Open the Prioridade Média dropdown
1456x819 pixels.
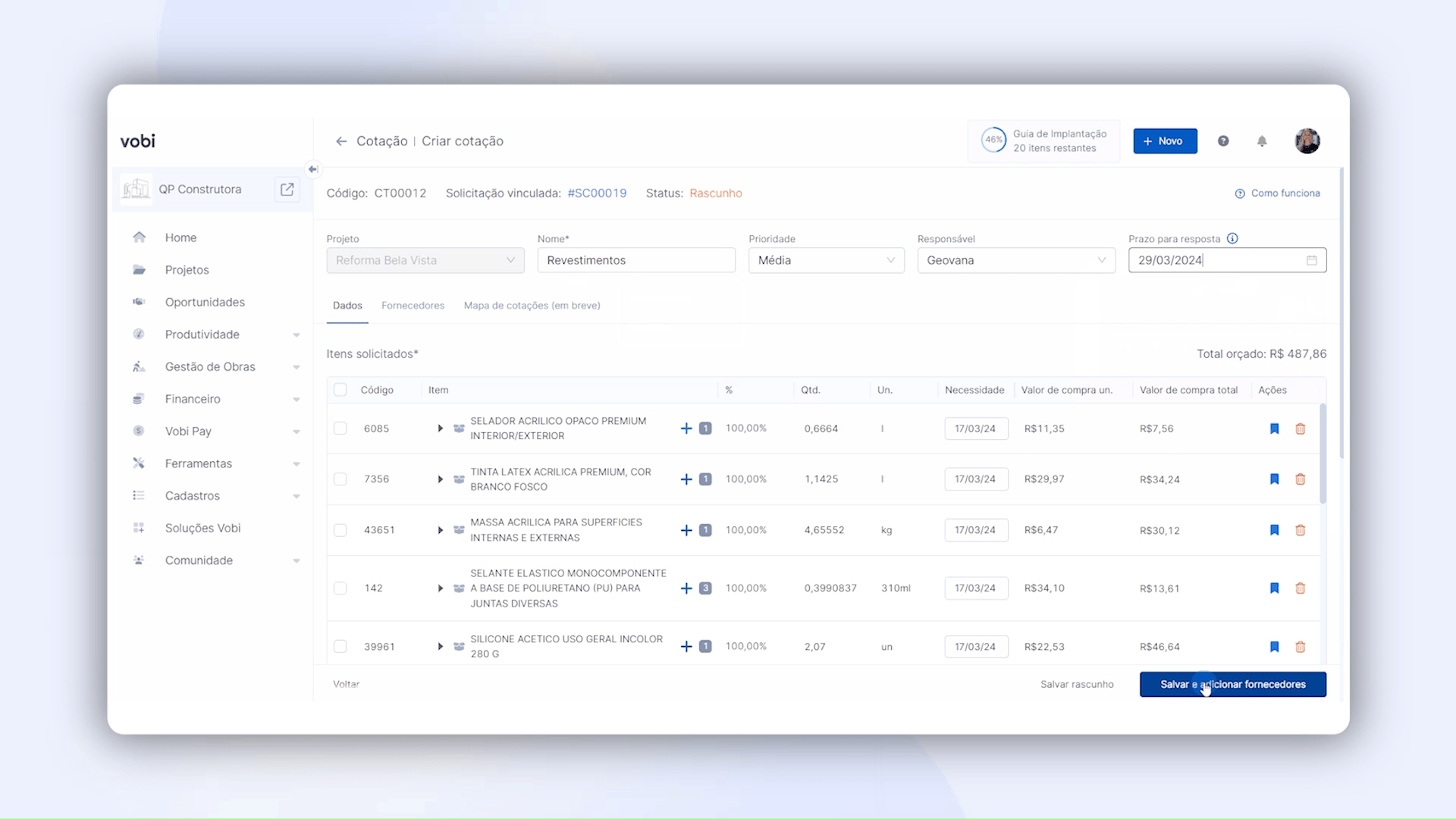pyautogui.click(x=826, y=260)
